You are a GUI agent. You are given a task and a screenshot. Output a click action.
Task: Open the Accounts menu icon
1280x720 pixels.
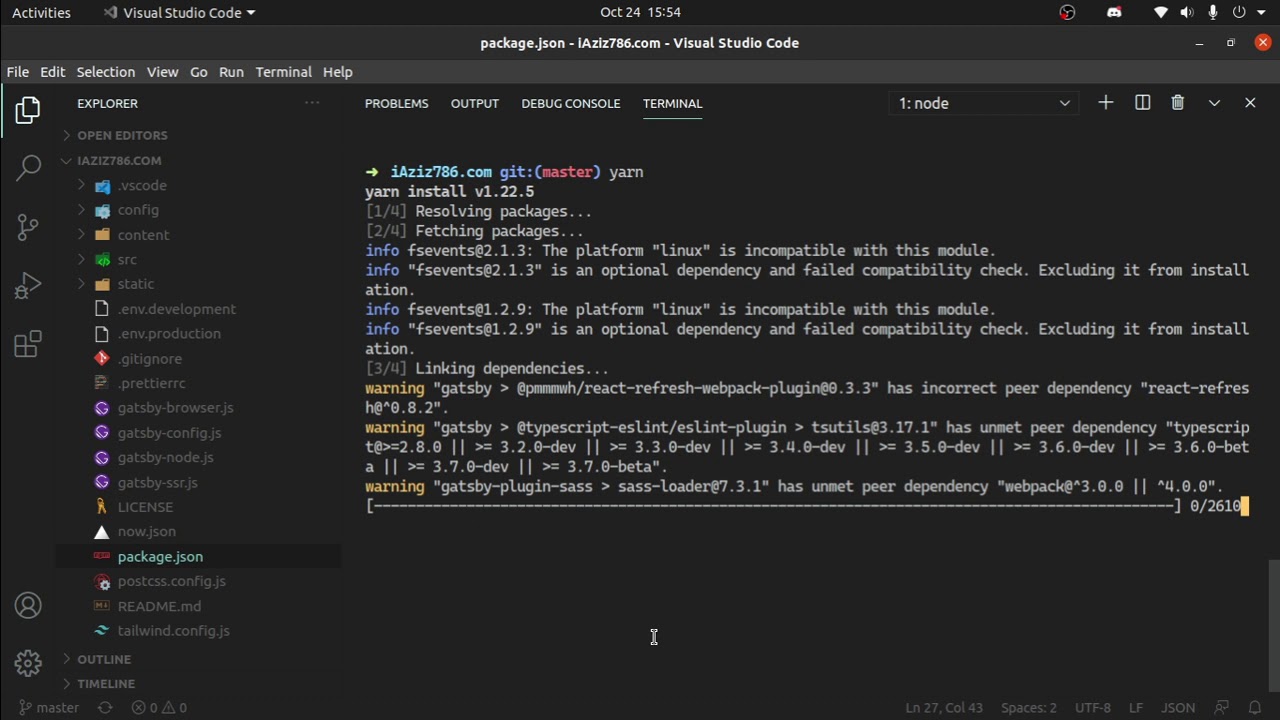(x=28, y=605)
